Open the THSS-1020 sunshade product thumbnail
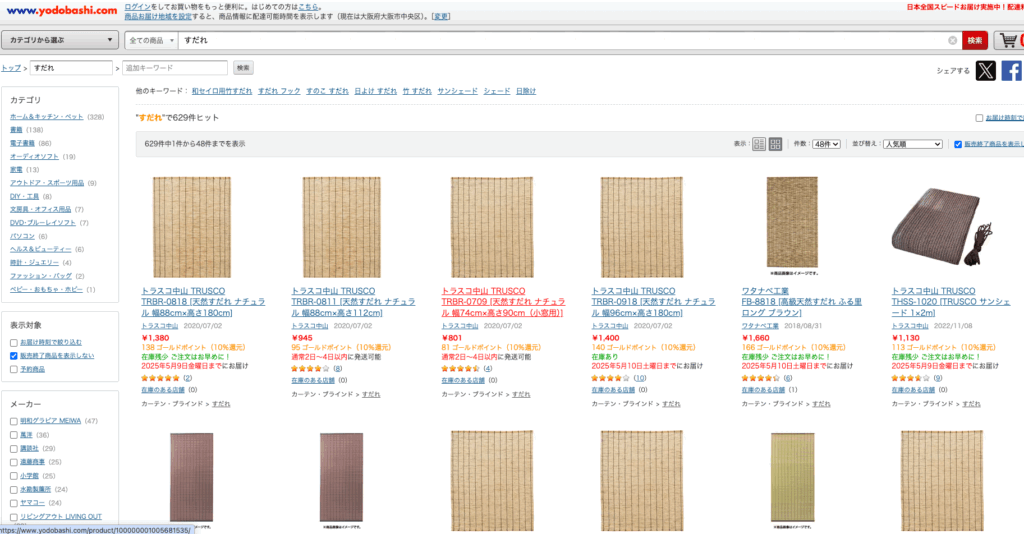Viewport: 1024px width, 534px height. pos(942,227)
